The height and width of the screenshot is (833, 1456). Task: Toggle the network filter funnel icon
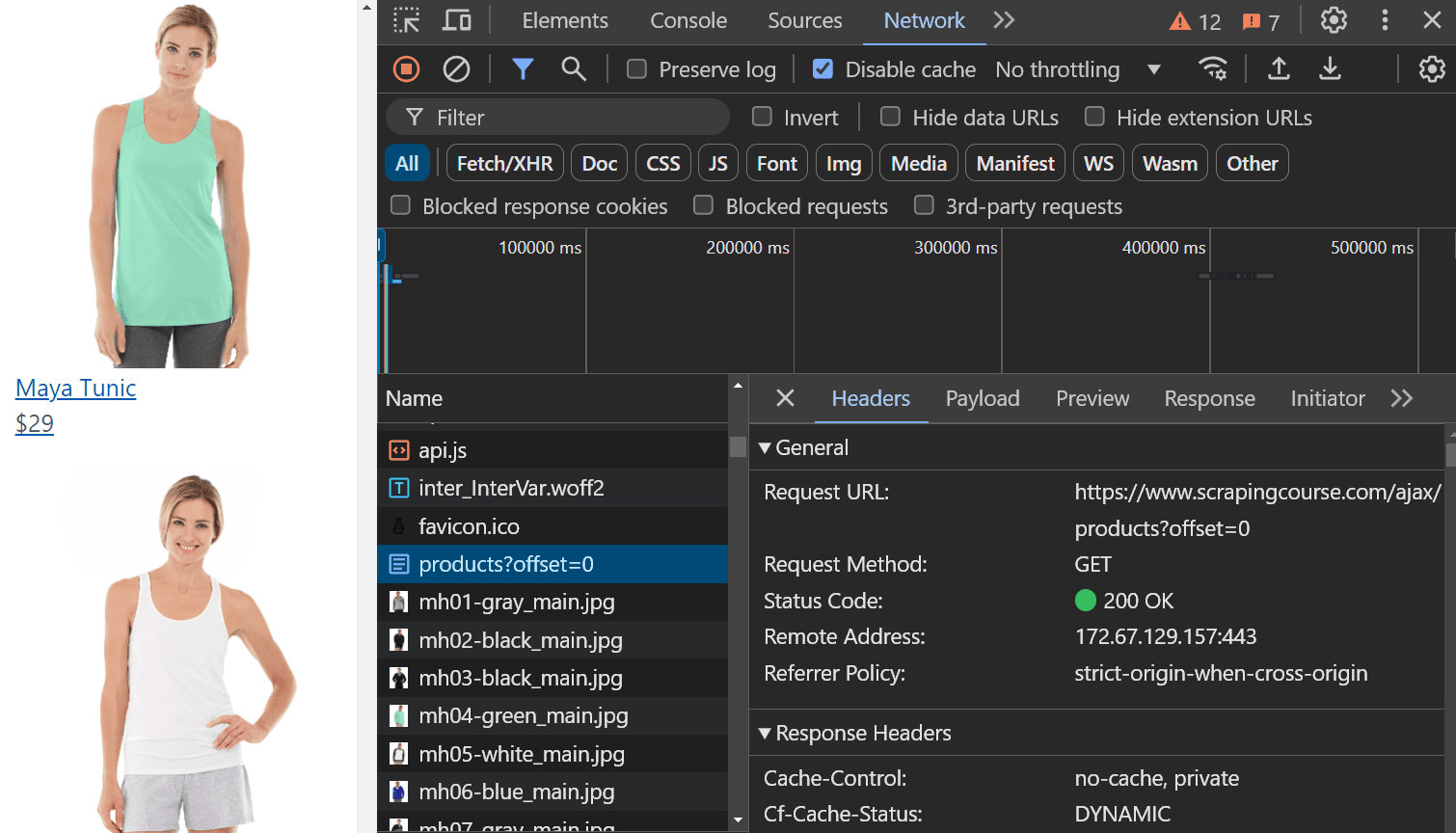pyautogui.click(x=523, y=69)
